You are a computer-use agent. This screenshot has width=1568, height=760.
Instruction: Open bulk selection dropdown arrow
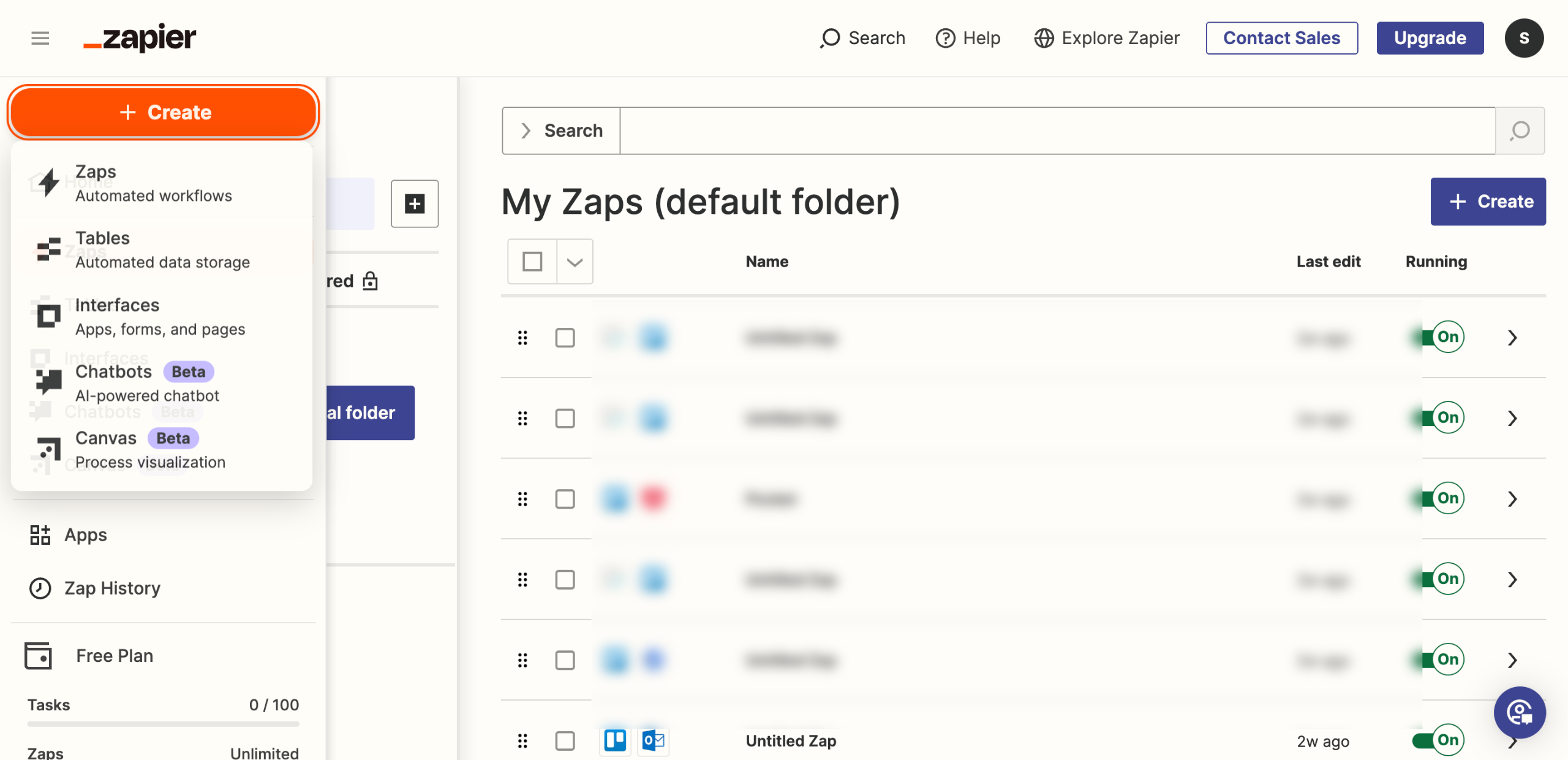(x=575, y=262)
